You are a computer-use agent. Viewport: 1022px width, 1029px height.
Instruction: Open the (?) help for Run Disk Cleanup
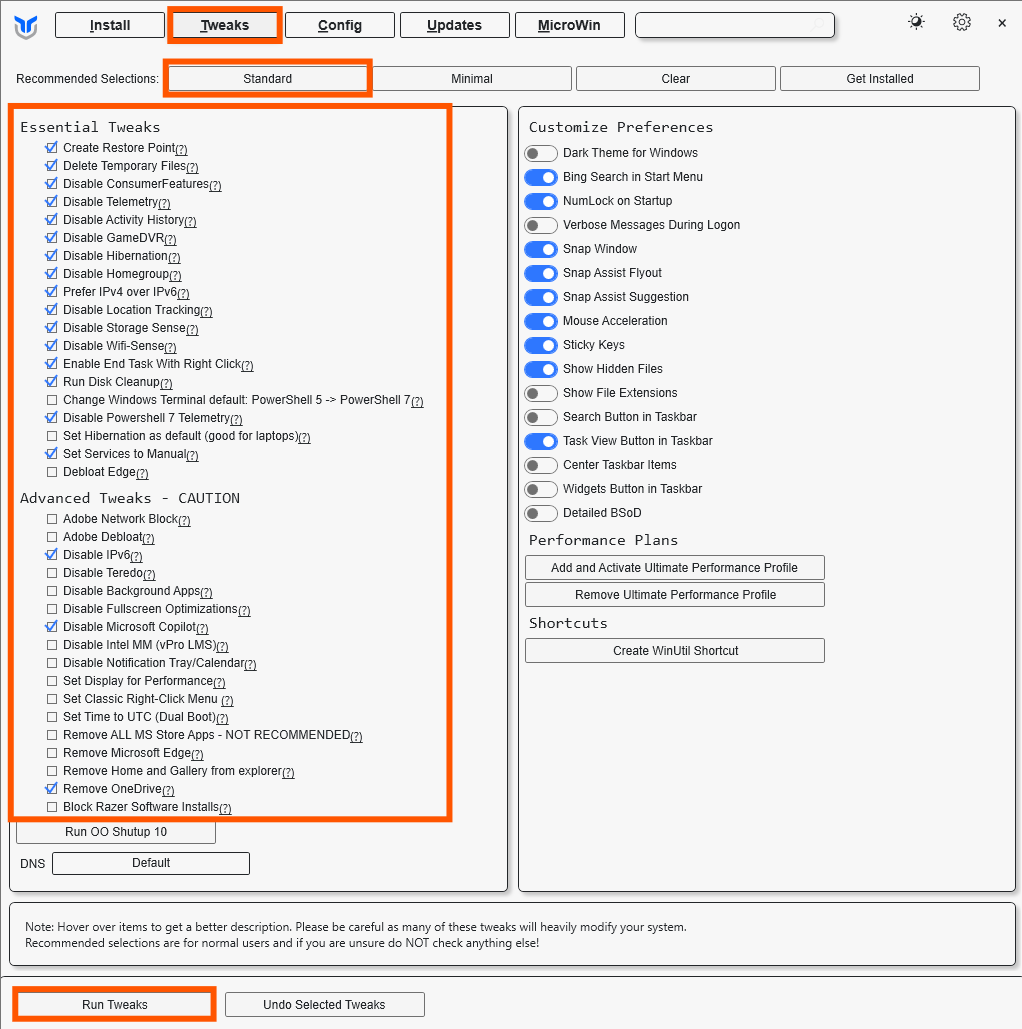tap(166, 383)
